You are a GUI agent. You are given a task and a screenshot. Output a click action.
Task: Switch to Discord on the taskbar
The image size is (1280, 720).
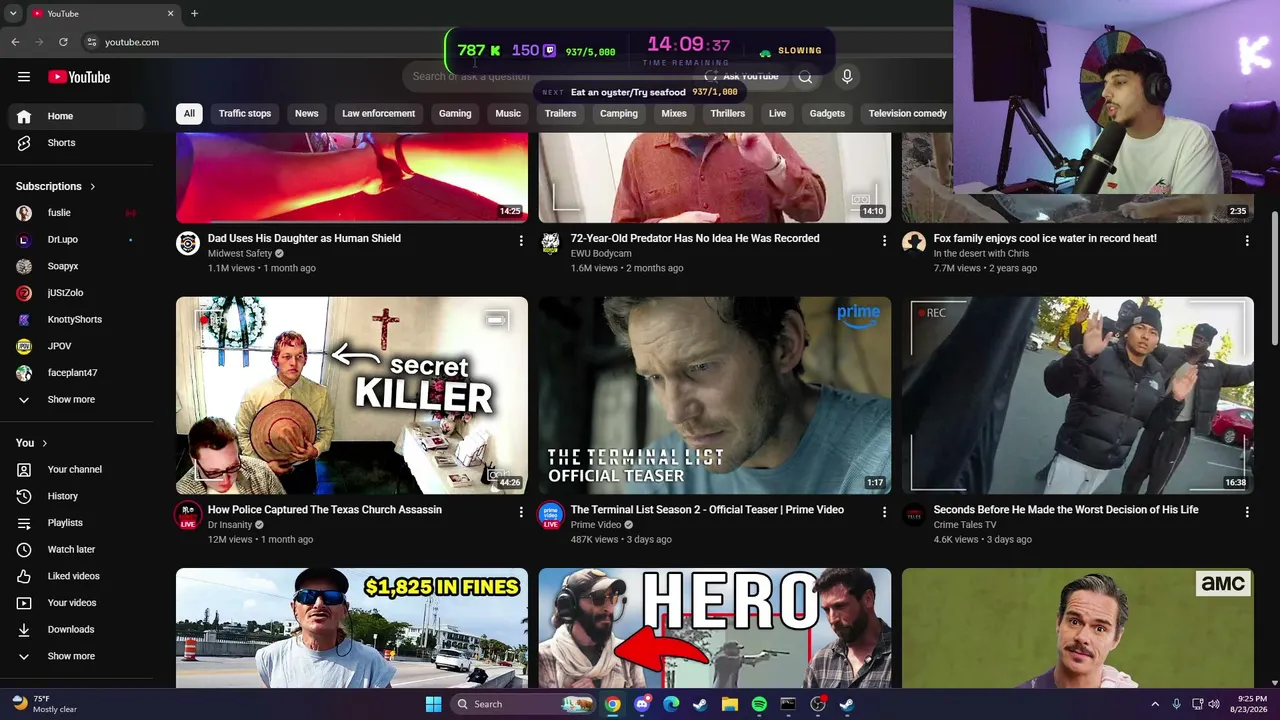[x=642, y=704]
